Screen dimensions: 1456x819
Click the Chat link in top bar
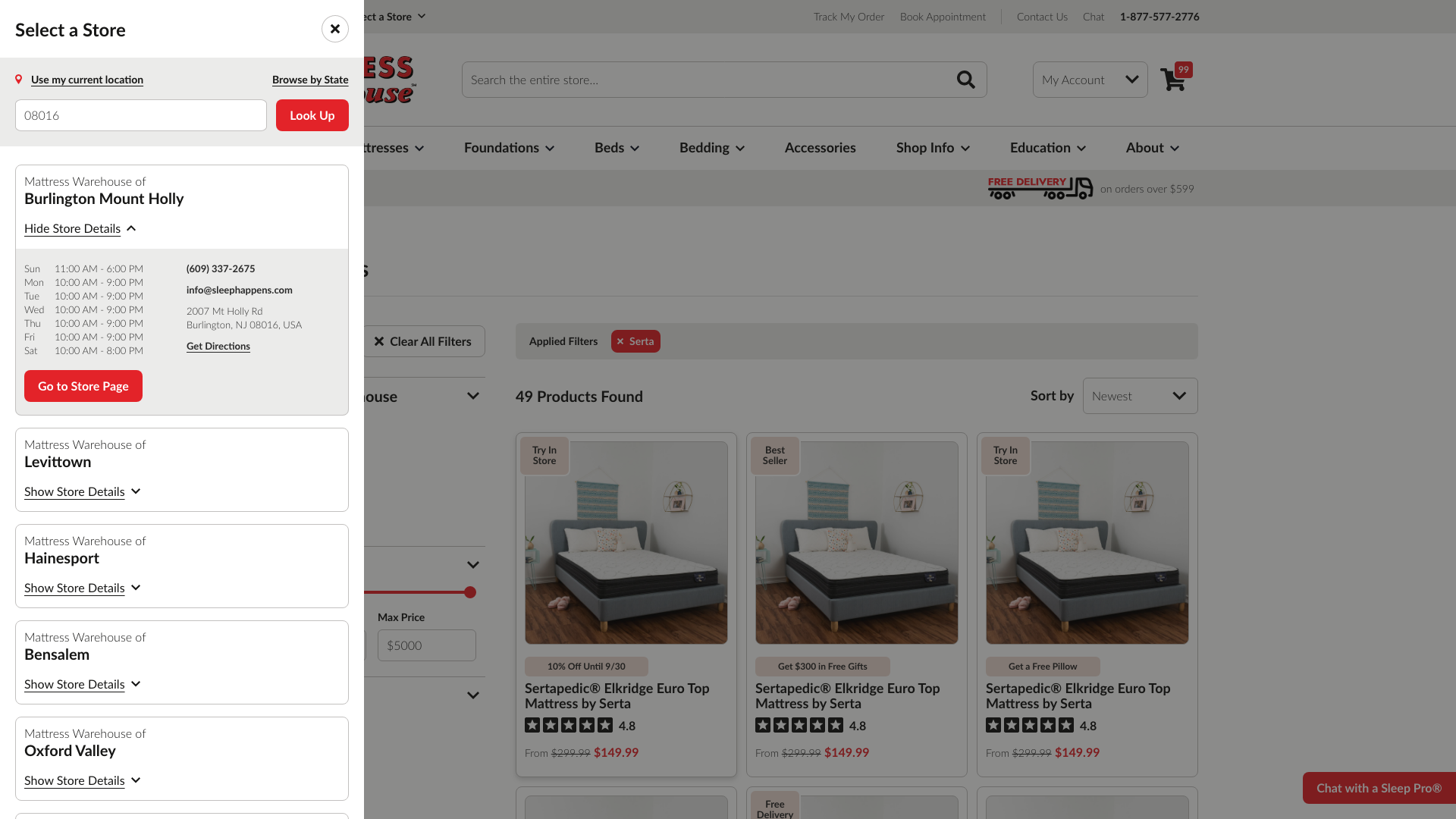[x=1093, y=17]
